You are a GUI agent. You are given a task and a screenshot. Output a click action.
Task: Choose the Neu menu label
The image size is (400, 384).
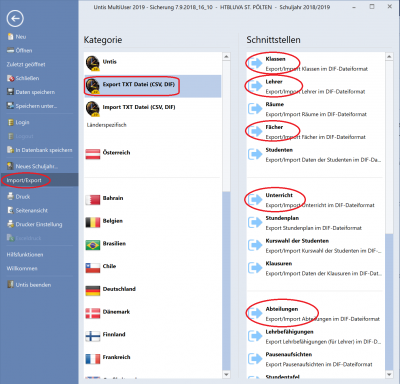pos(21,37)
